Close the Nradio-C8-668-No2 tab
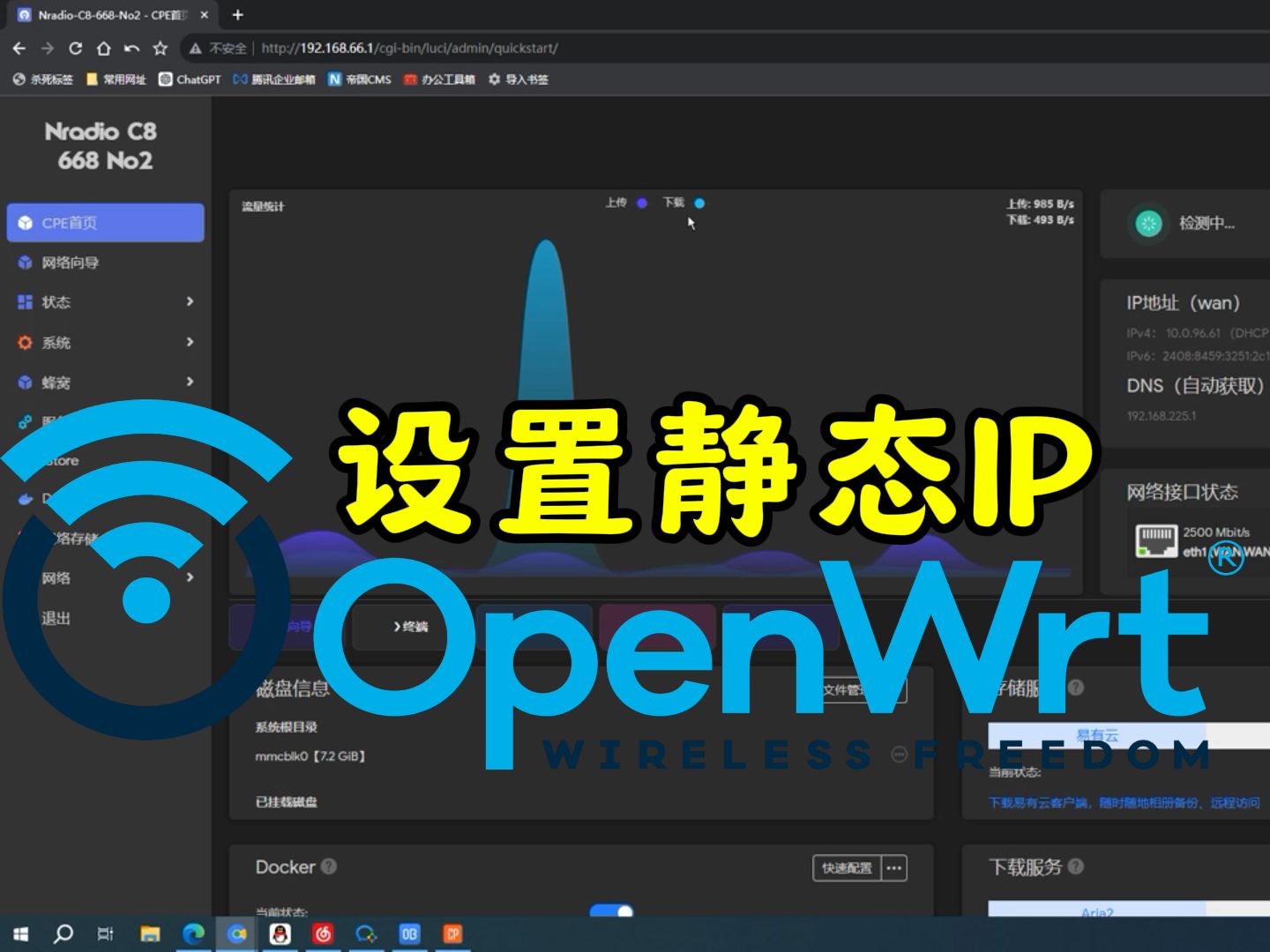The width and height of the screenshot is (1270, 952). (204, 15)
